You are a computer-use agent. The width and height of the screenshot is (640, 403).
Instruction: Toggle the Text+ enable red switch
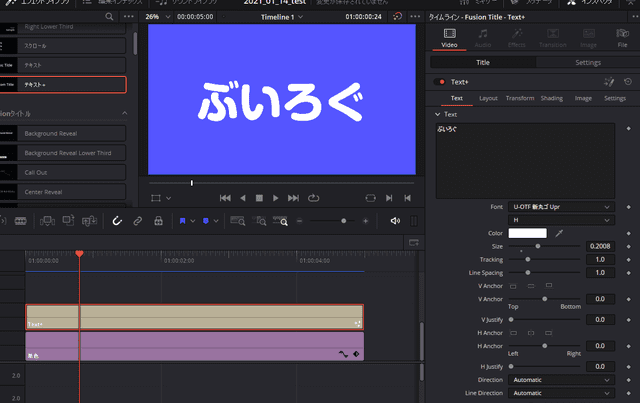pyautogui.click(x=440, y=82)
